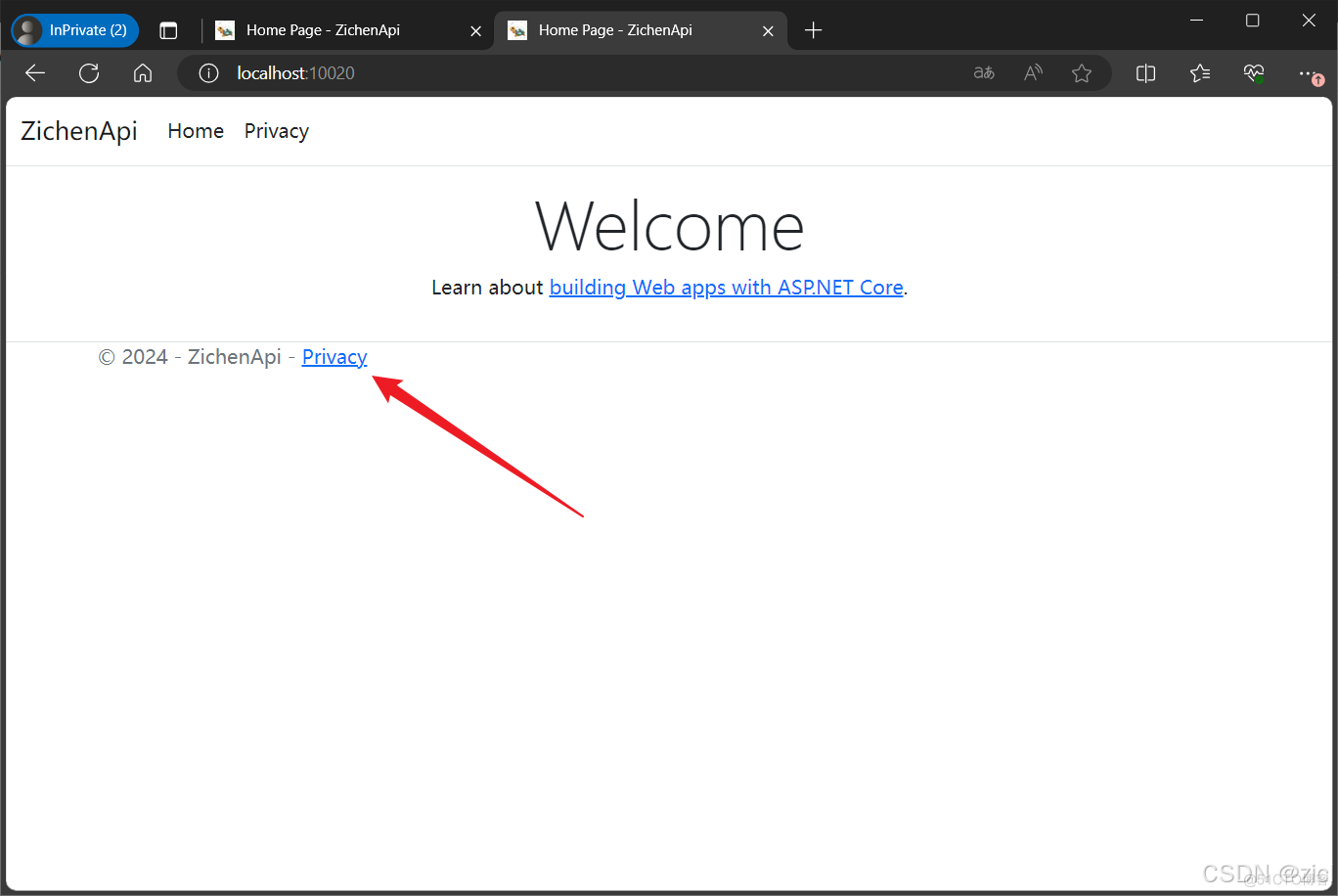Screen dimensions: 1338x896
Task: Open the Favorites list icon
Action: 1200,73
